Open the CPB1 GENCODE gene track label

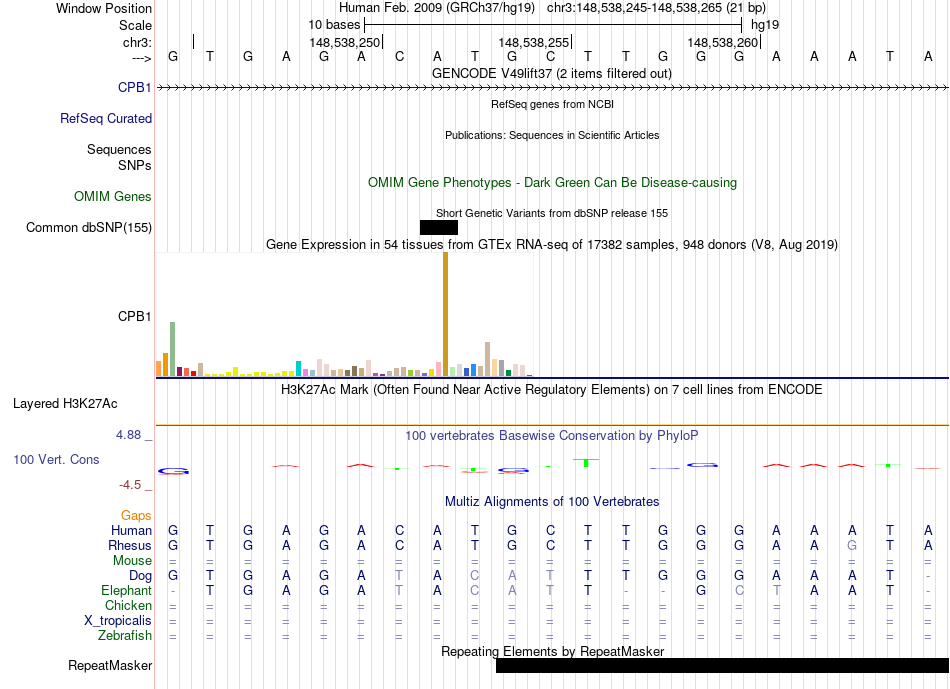[x=135, y=87]
